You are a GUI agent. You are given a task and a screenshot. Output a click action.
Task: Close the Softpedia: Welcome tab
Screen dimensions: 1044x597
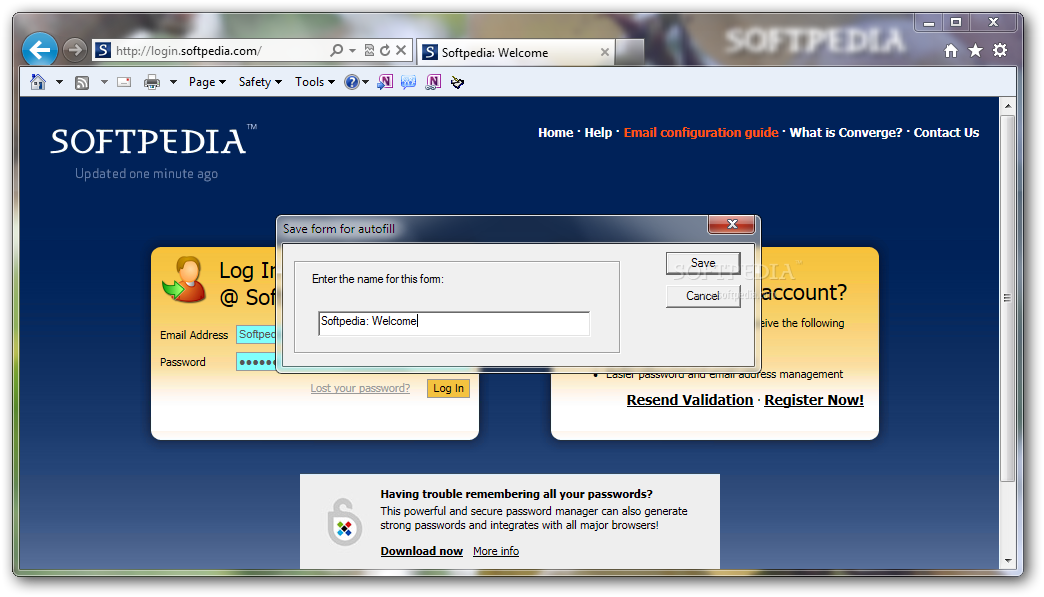[605, 52]
